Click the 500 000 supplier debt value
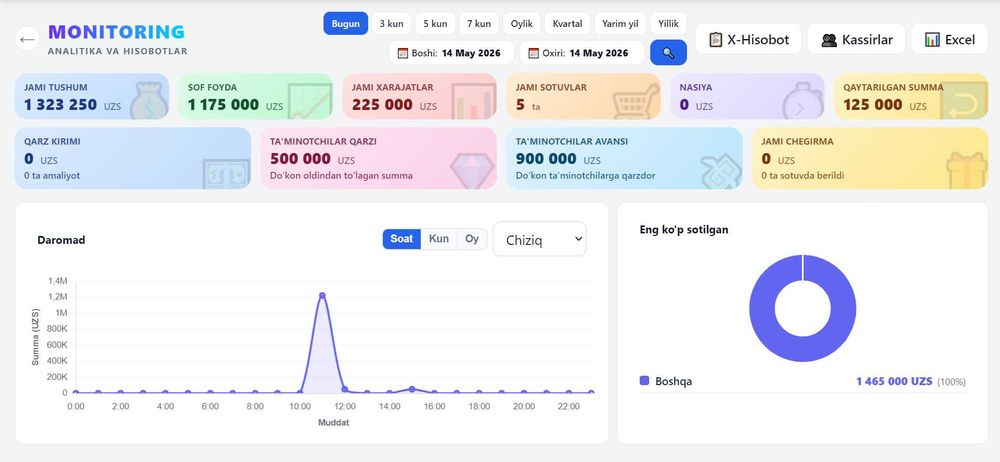 click(x=300, y=159)
